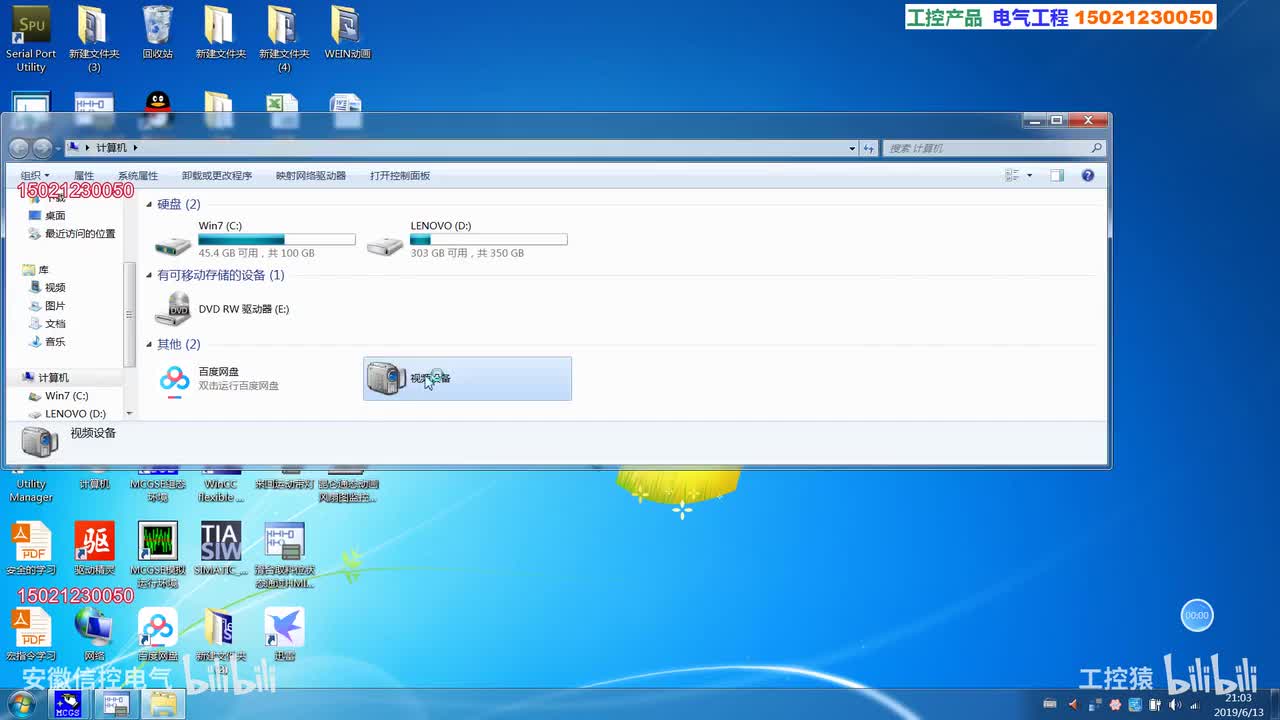Click 卸载或更改程序 in the toolbar

click(x=217, y=176)
